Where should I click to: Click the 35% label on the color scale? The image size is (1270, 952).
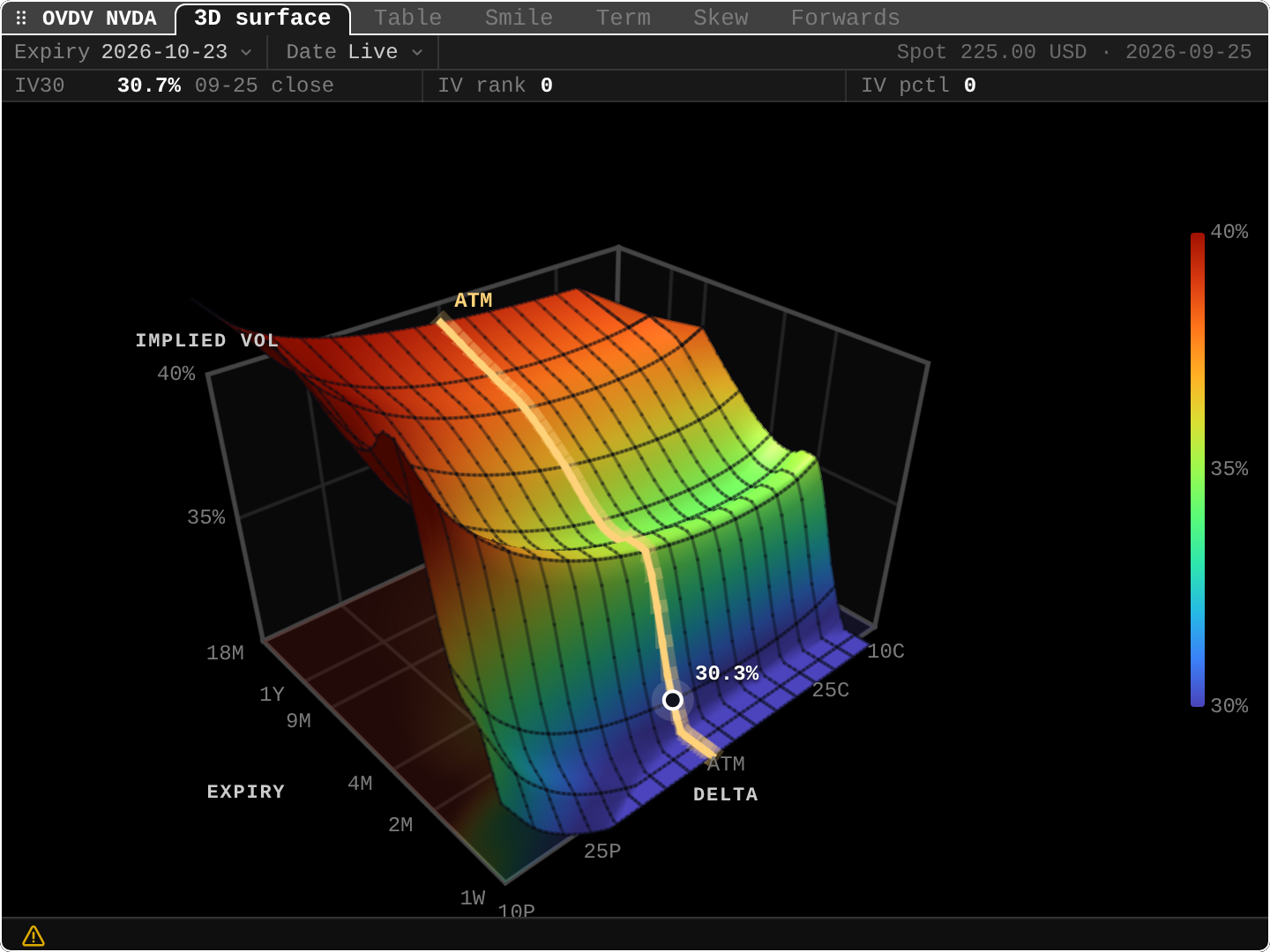[1229, 468]
